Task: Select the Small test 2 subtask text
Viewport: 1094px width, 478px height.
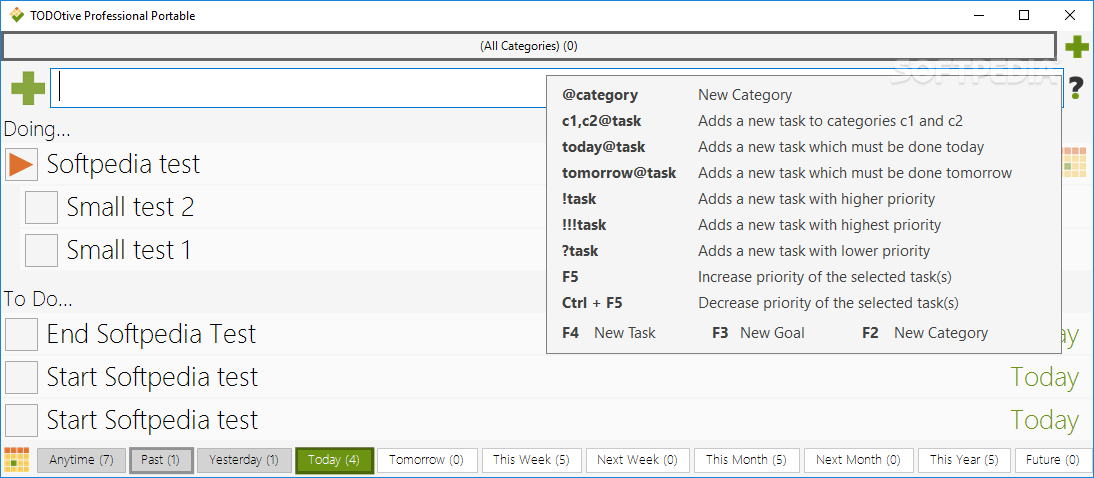Action: click(x=130, y=207)
